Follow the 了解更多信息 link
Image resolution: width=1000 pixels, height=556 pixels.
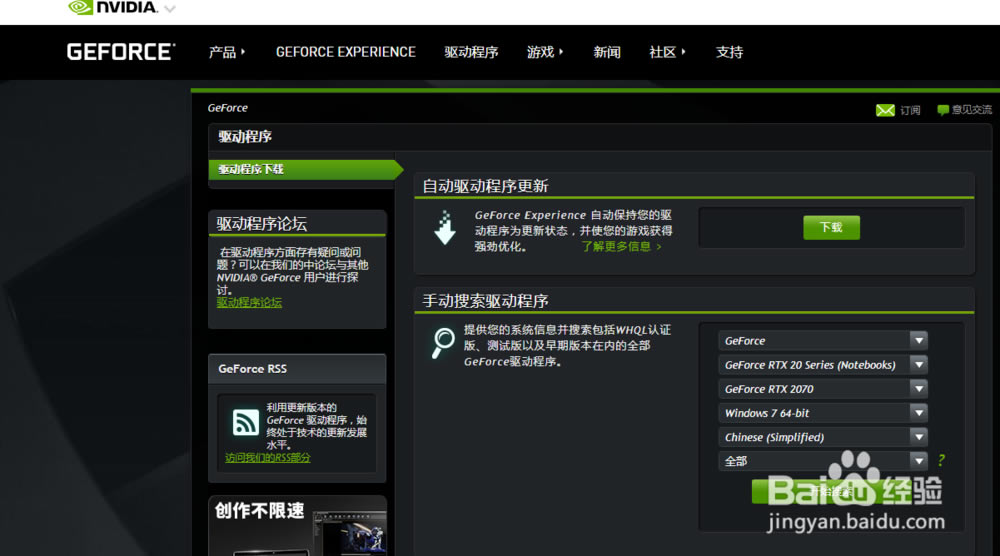(x=621, y=246)
